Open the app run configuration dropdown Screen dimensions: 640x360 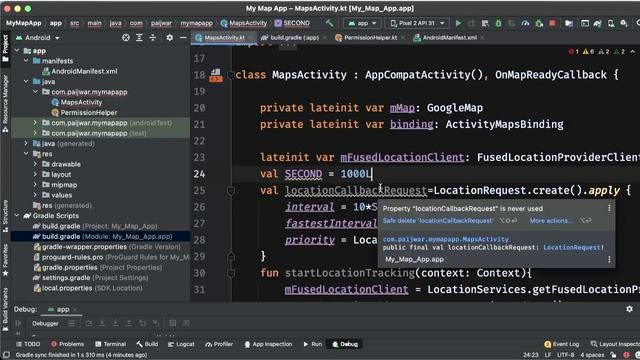pyautogui.click(x=362, y=23)
